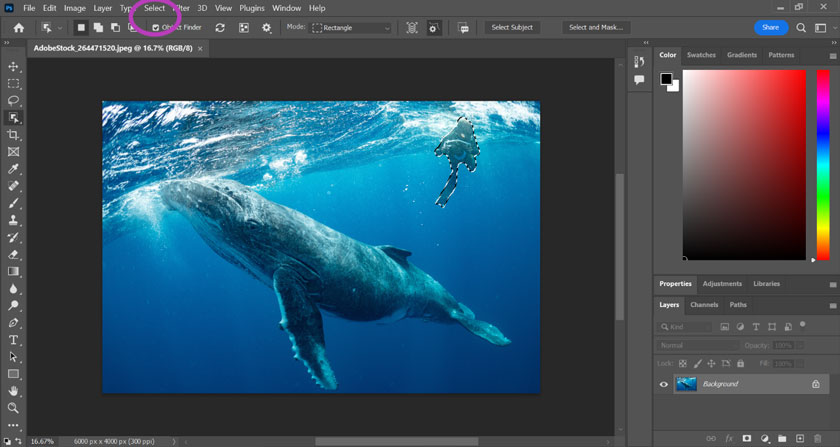Select the Brush tool
840x447 pixels.
pyautogui.click(x=13, y=203)
